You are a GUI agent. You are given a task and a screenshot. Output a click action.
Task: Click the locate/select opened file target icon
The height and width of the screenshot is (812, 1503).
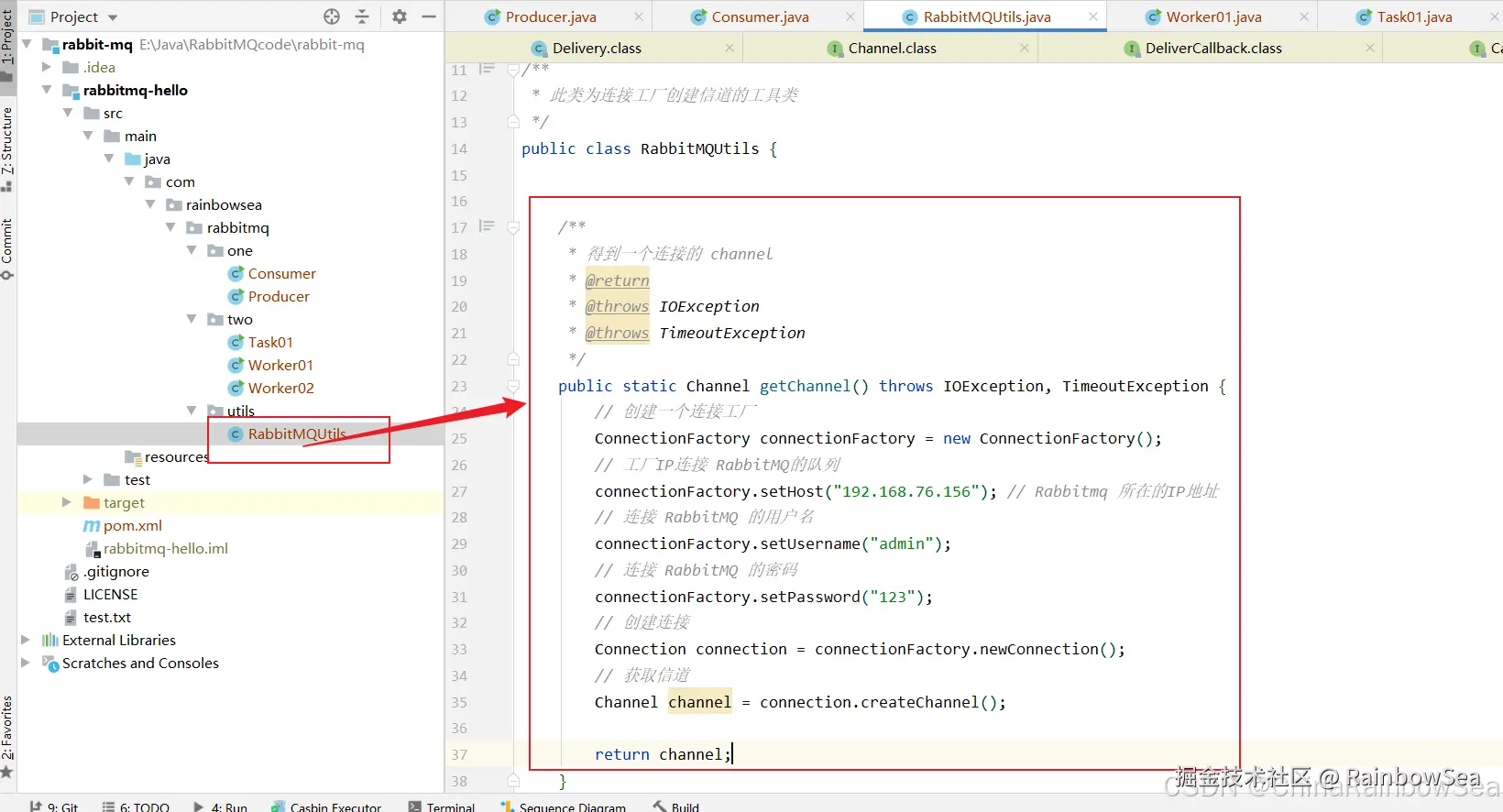(332, 16)
